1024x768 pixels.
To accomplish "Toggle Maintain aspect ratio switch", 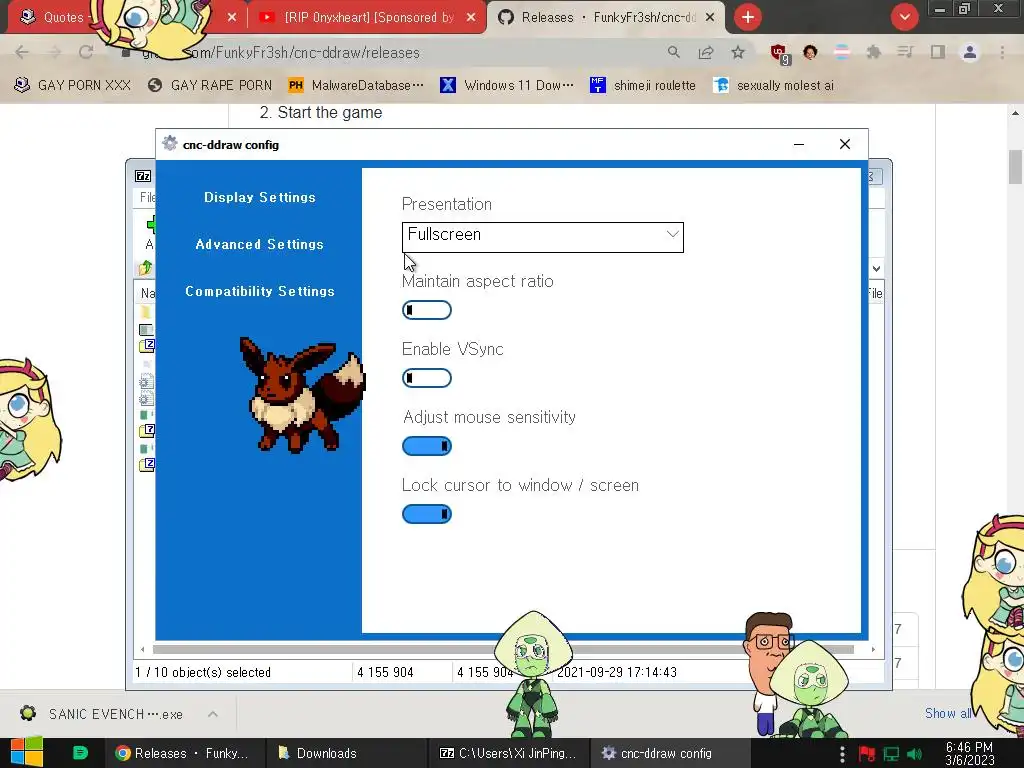I will coord(426,310).
